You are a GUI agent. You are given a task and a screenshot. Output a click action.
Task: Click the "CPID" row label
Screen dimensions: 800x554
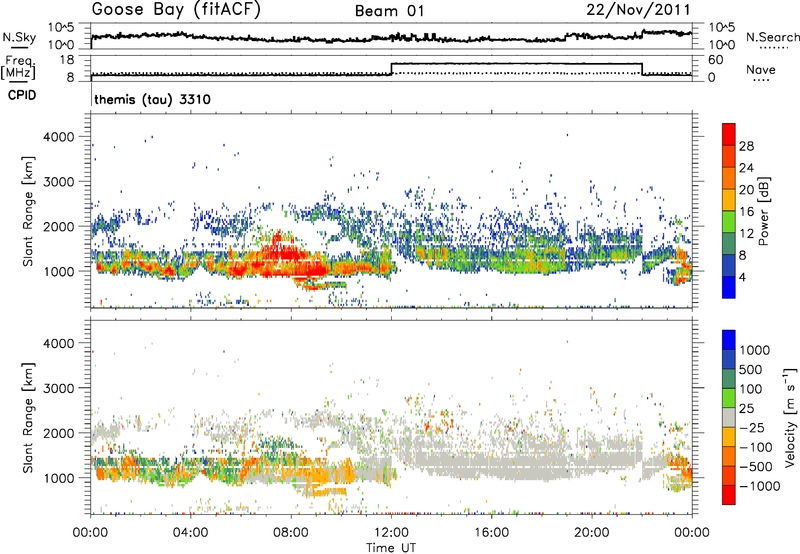point(22,95)
